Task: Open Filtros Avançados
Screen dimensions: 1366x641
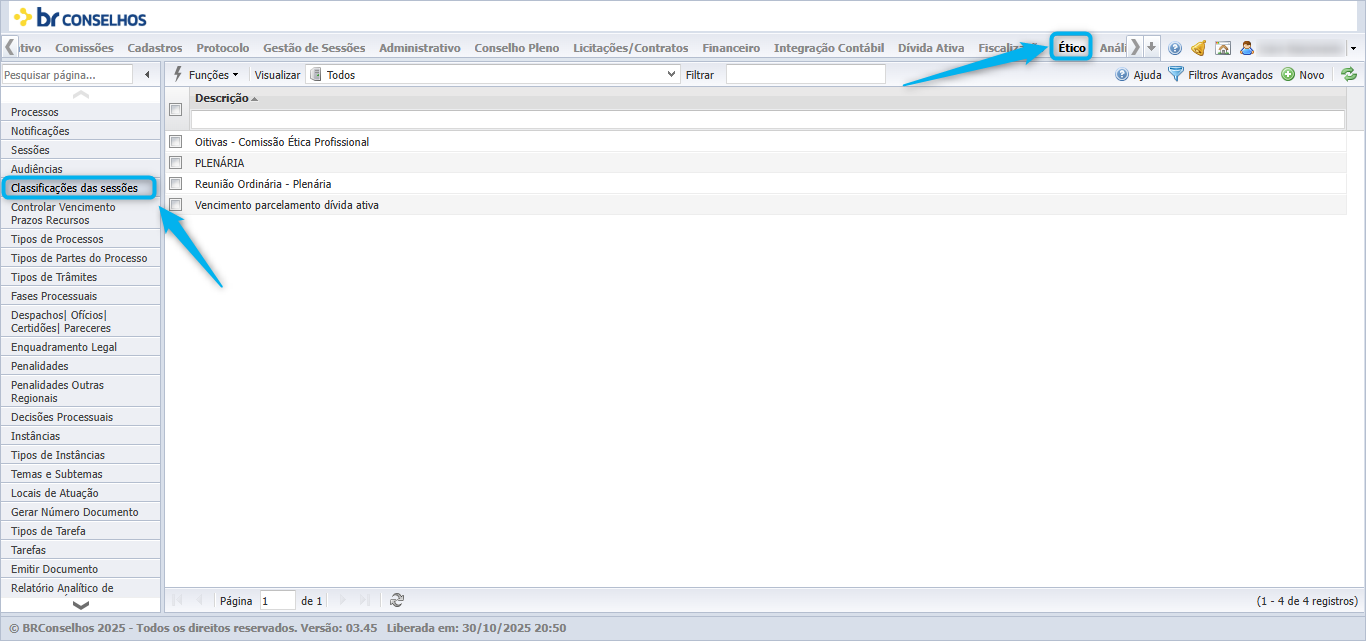Action: coord(1221,75)
